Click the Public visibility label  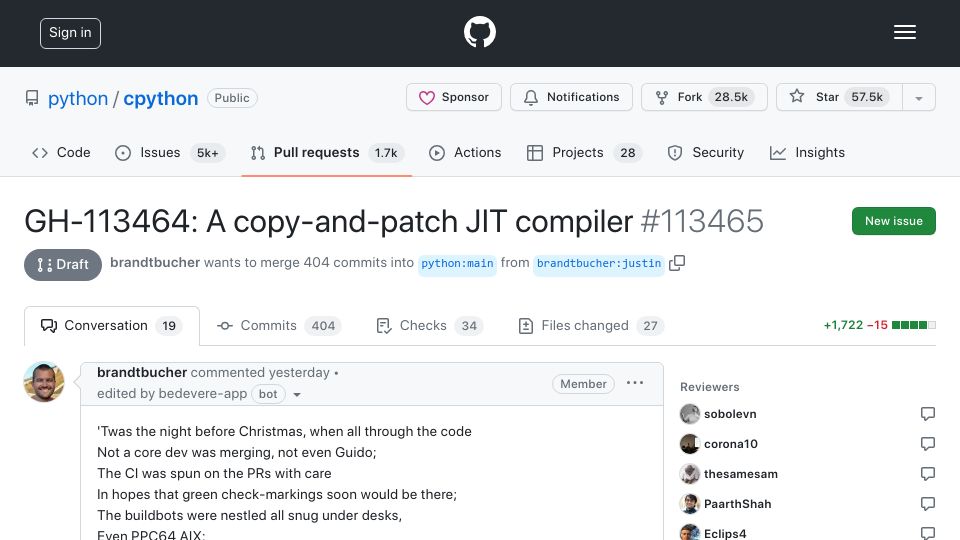coord(232,98)
